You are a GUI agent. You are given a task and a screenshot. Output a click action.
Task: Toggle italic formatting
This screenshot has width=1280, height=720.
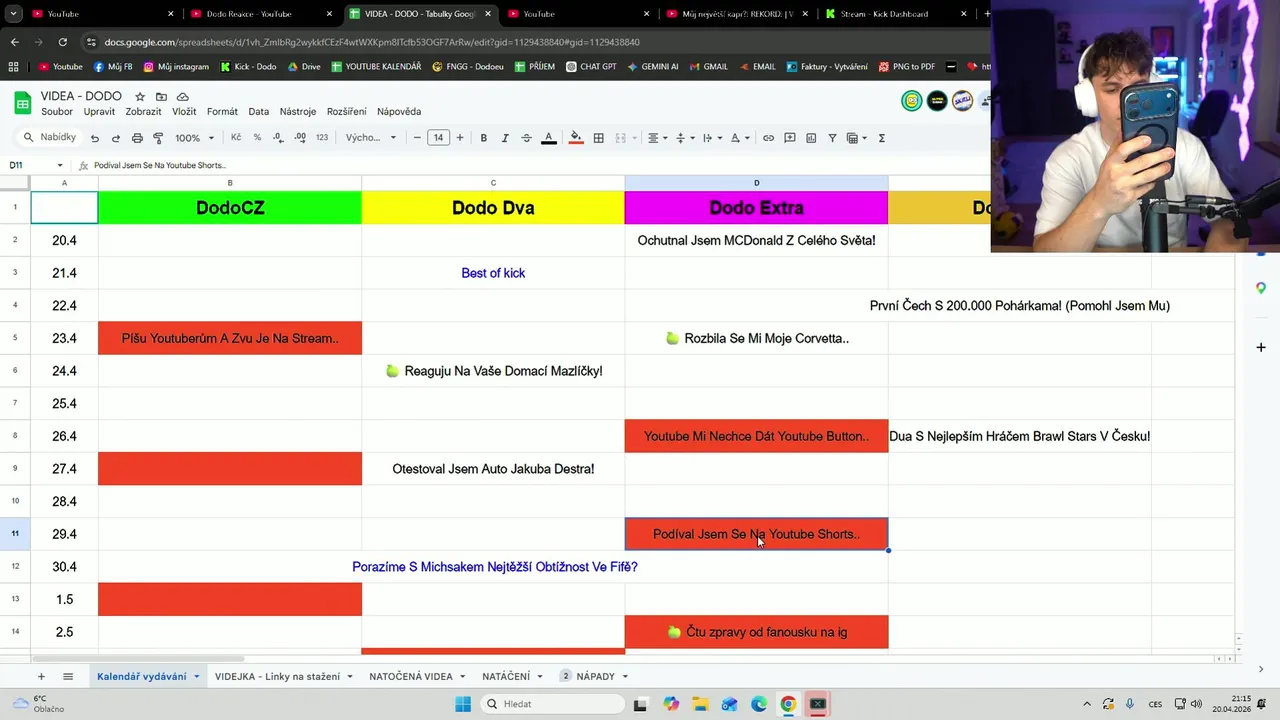505,138
